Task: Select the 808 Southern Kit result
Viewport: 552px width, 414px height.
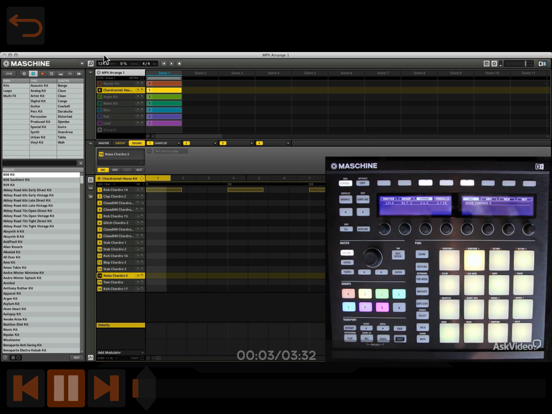Action: coord(41,180)
